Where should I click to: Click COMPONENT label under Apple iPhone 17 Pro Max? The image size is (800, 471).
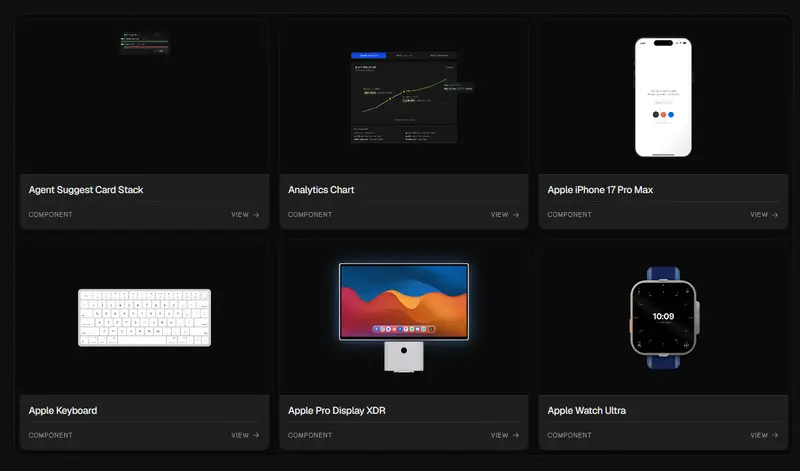(569, 215)
